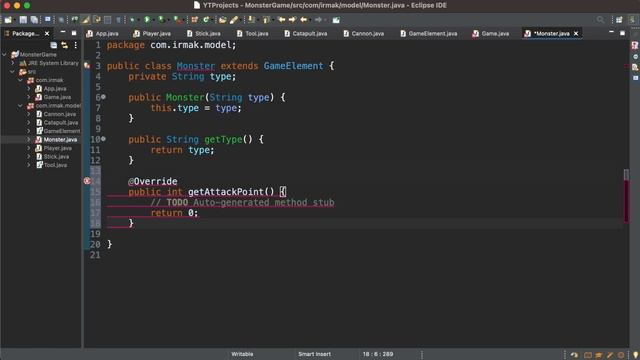This screenshot has height=360, width=640.
Task: Click the Forward navigation arrow icon
Action: [318, 20]
